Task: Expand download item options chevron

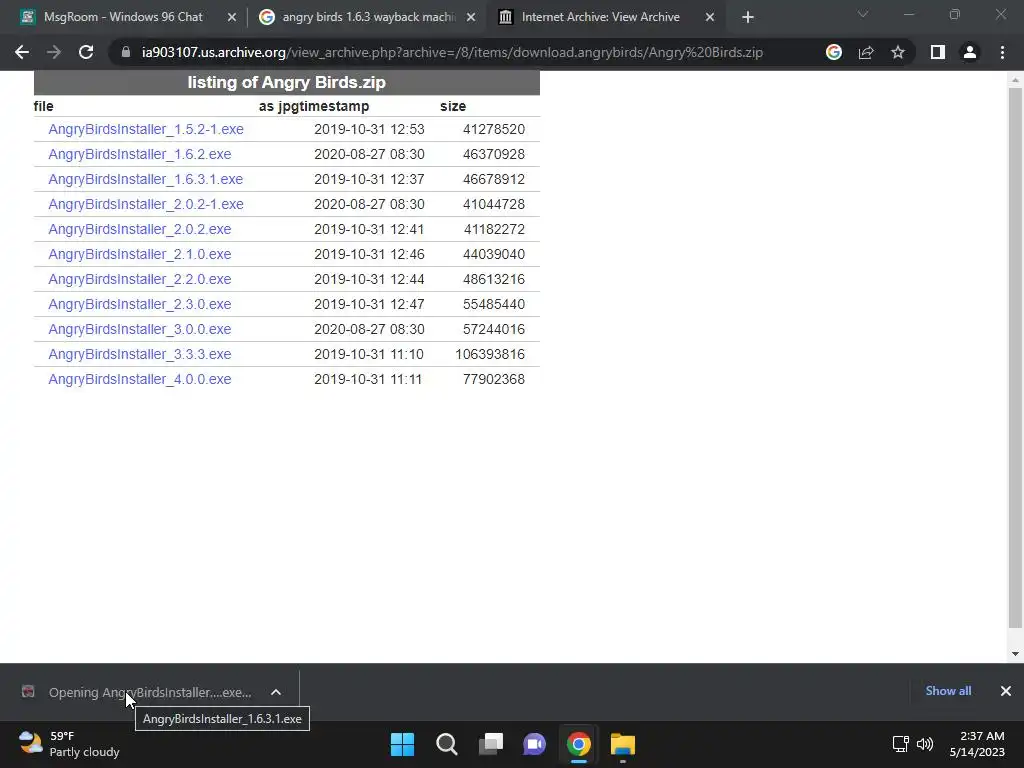Action: click(276, 692)
